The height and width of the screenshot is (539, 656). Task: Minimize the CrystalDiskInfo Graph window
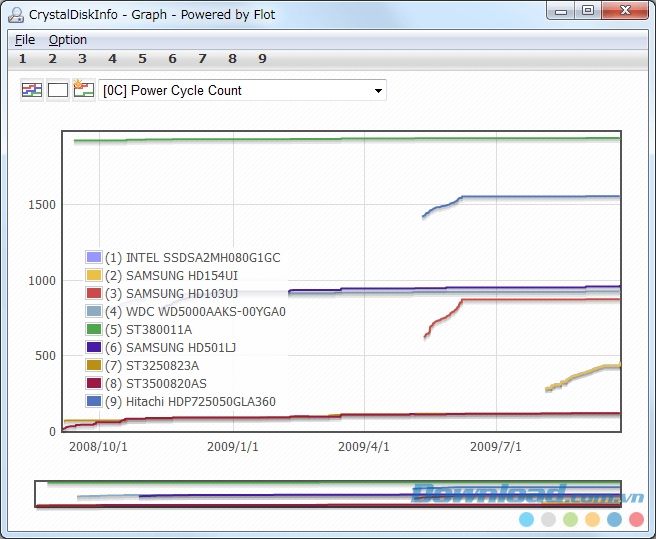(561, 11)
